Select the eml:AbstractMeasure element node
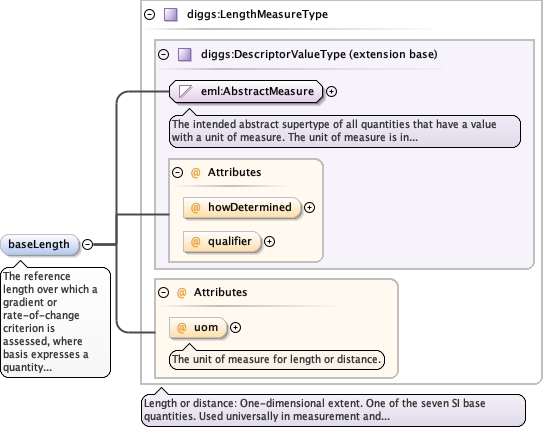544x430 pixels. pos(246,92)
